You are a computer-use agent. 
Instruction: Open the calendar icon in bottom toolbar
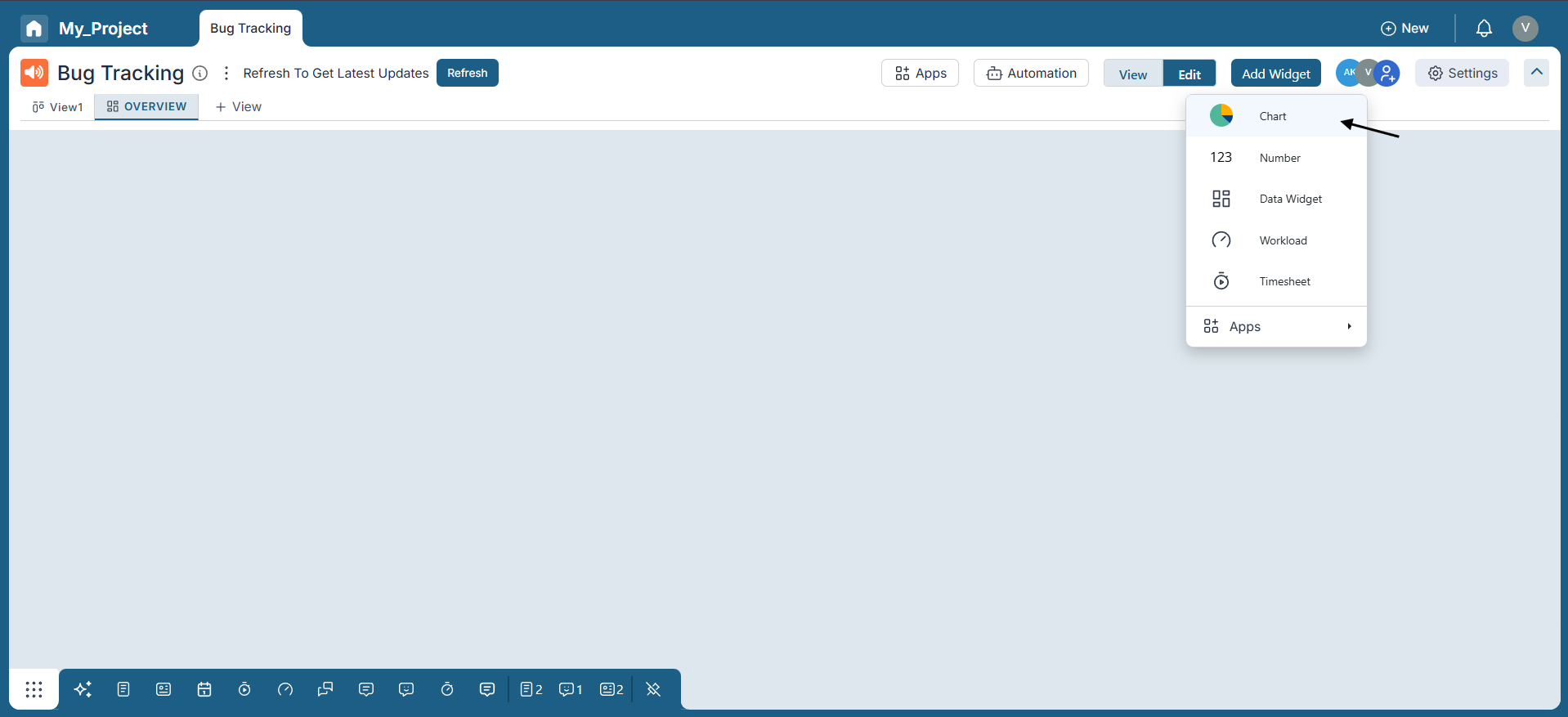coord(204,689)
